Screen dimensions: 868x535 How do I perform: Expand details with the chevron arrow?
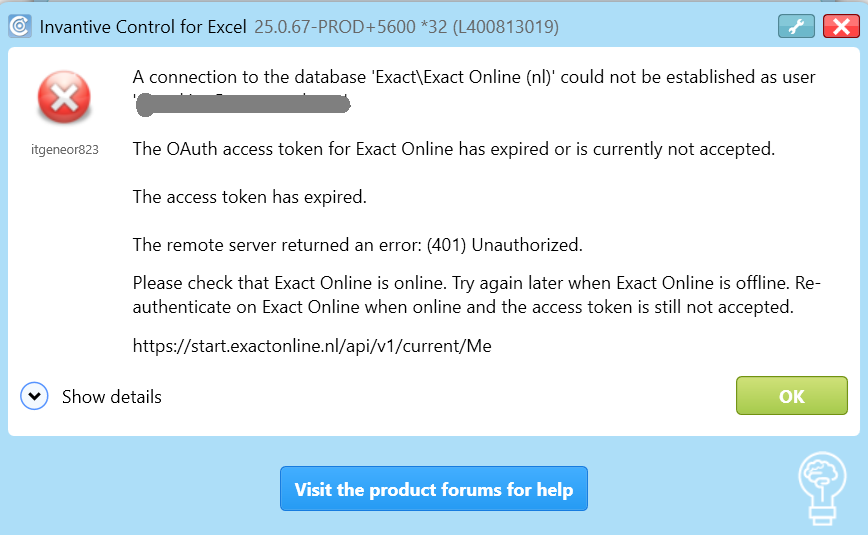(x=35, y=397)
